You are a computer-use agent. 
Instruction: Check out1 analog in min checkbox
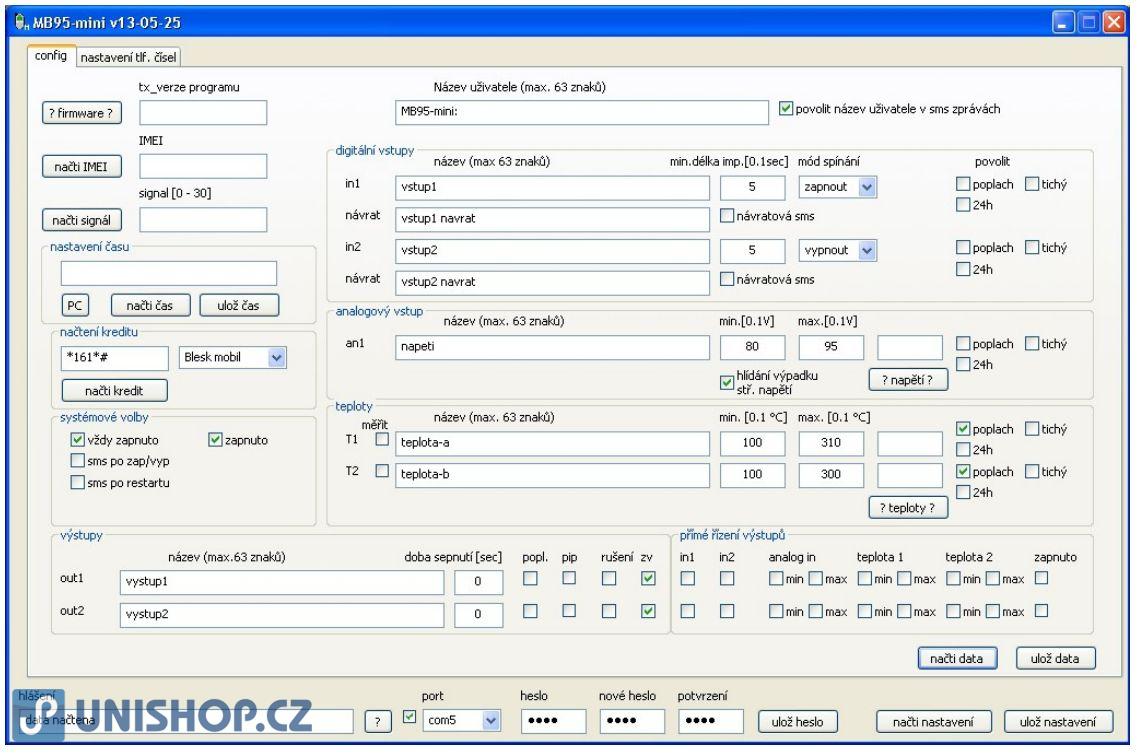(x=776, y=578)
